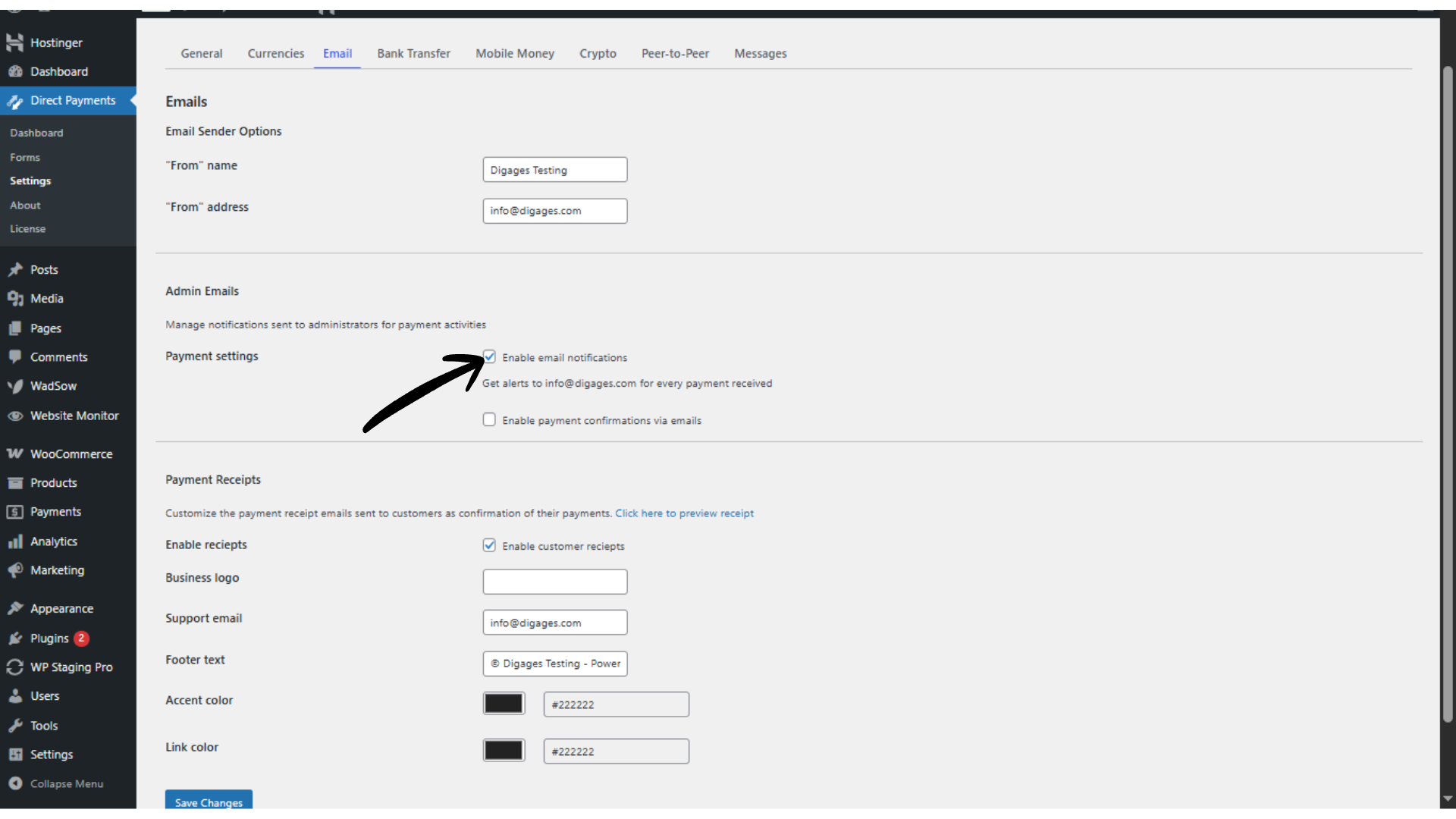Click the Analytics bar chart icon
This screenshot has height=819, width=1456.
(x=15, y=541)
